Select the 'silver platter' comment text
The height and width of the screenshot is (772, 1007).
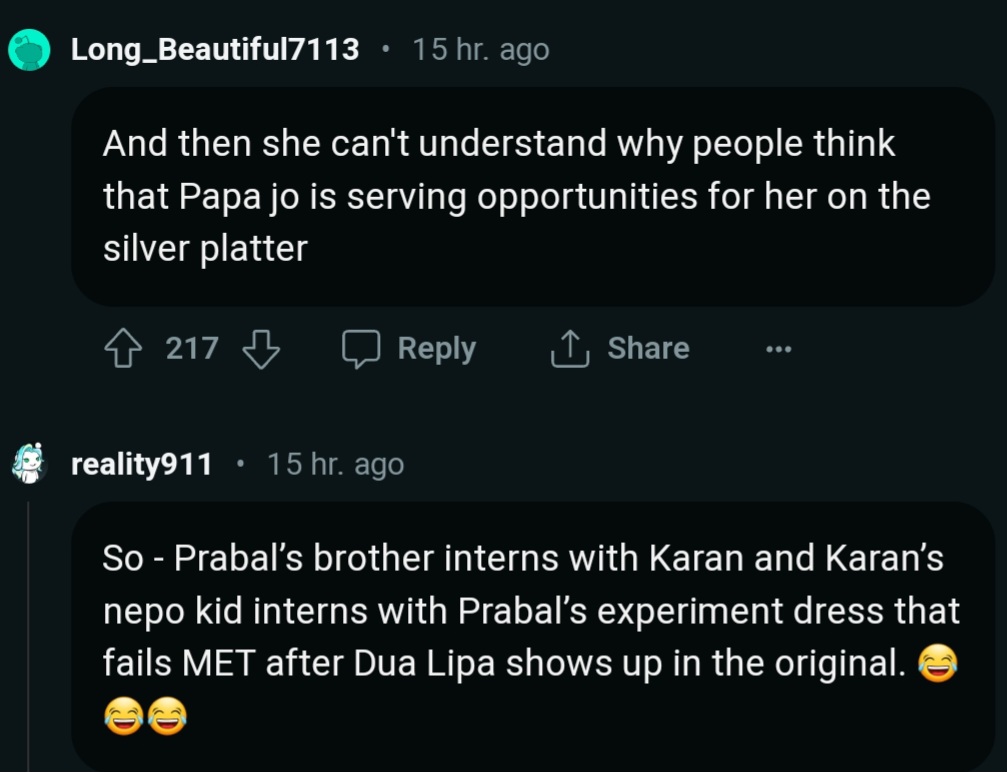205,249
